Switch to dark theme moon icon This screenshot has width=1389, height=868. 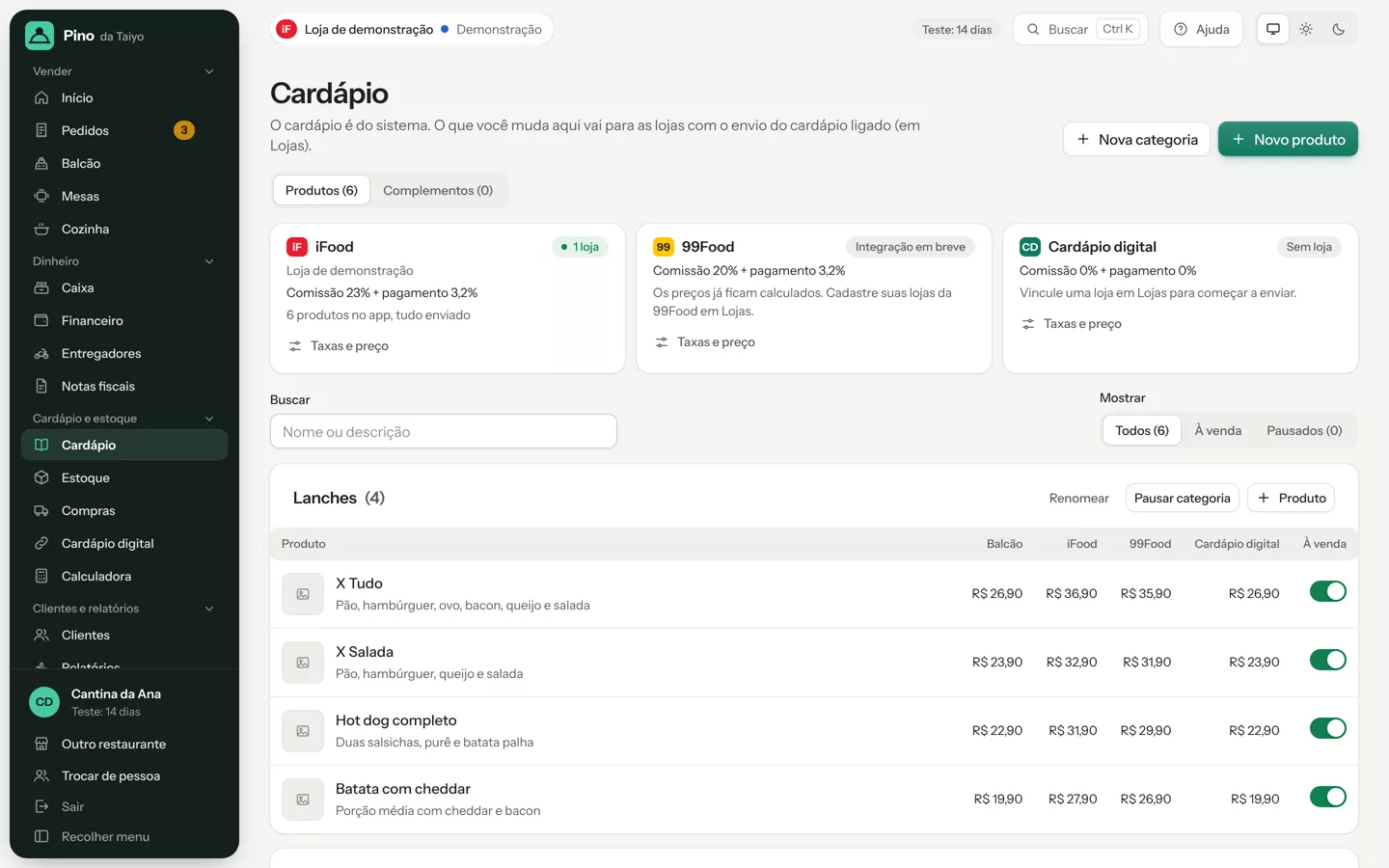coord(1339,29)
